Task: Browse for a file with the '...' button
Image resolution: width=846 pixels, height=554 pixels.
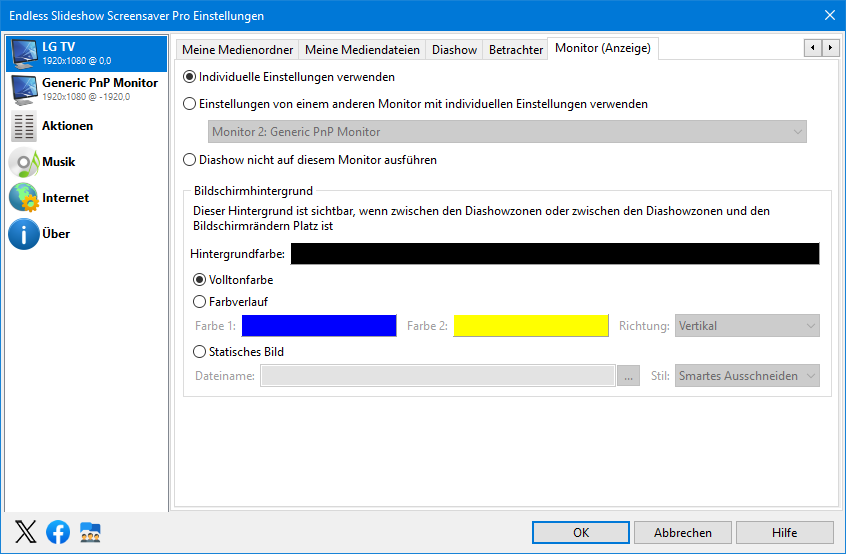Action: click(x=629, y=376)
